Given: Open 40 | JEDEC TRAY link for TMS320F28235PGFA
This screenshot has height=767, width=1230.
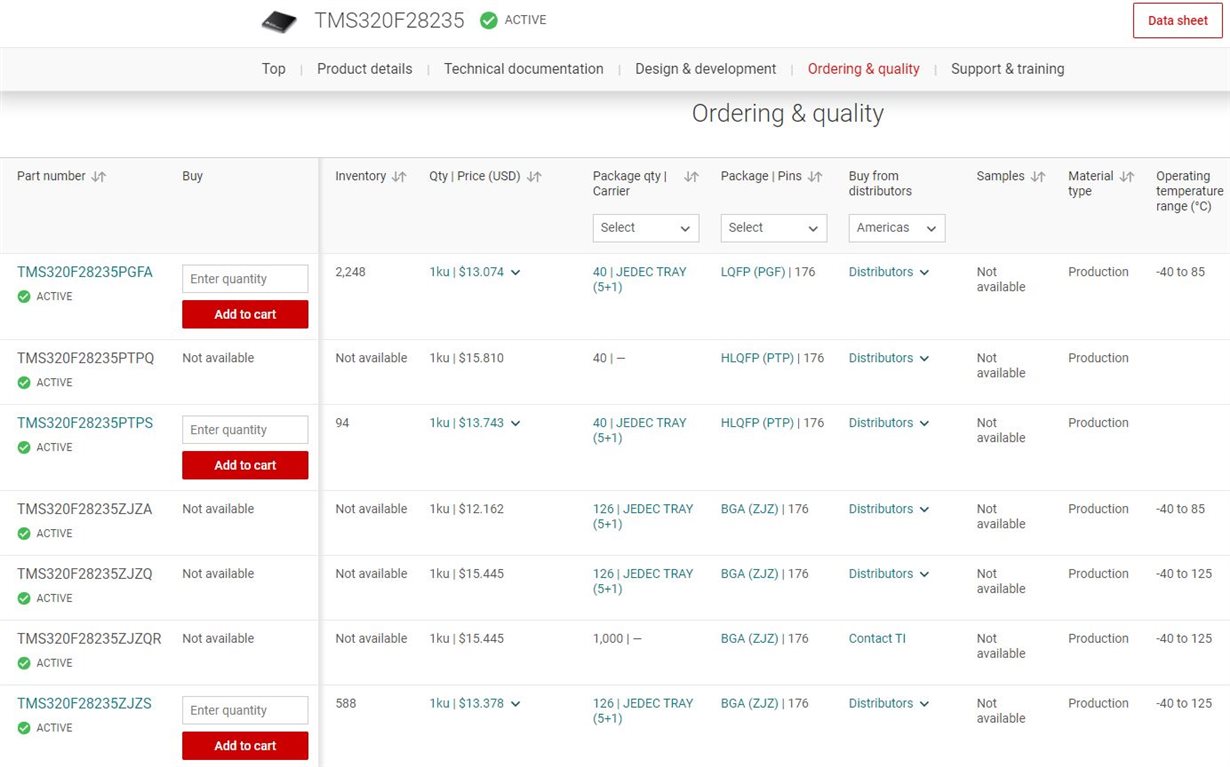Looking at the screenshot, I should (x=640, y=279).
